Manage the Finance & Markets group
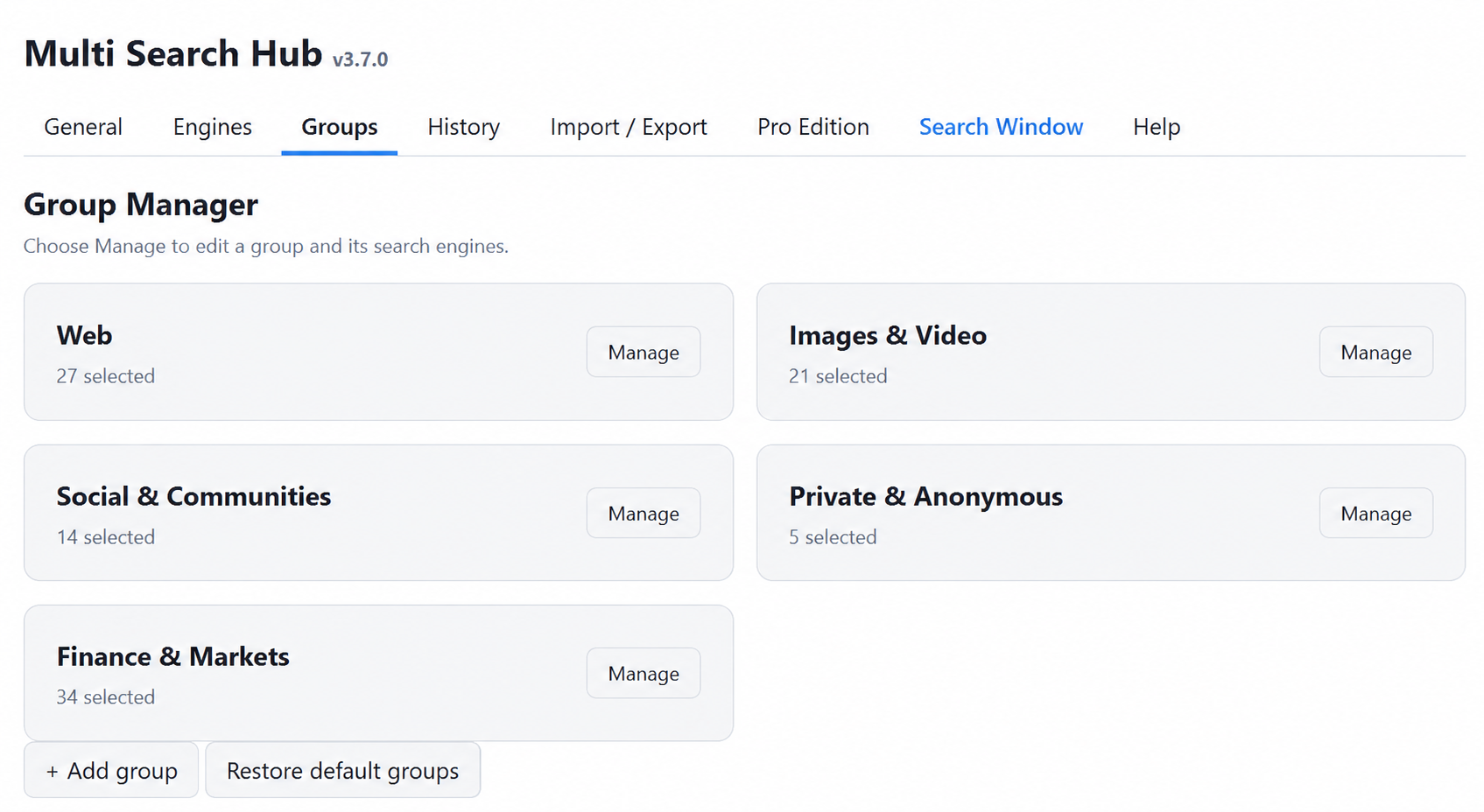 [644, 673]
